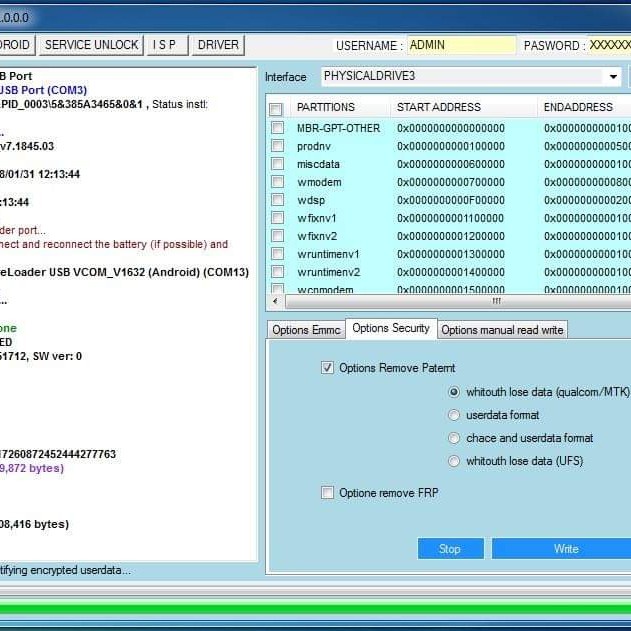Toggle the select-all partitions header checkbox

pyautogui.click(x=276, y=108)
